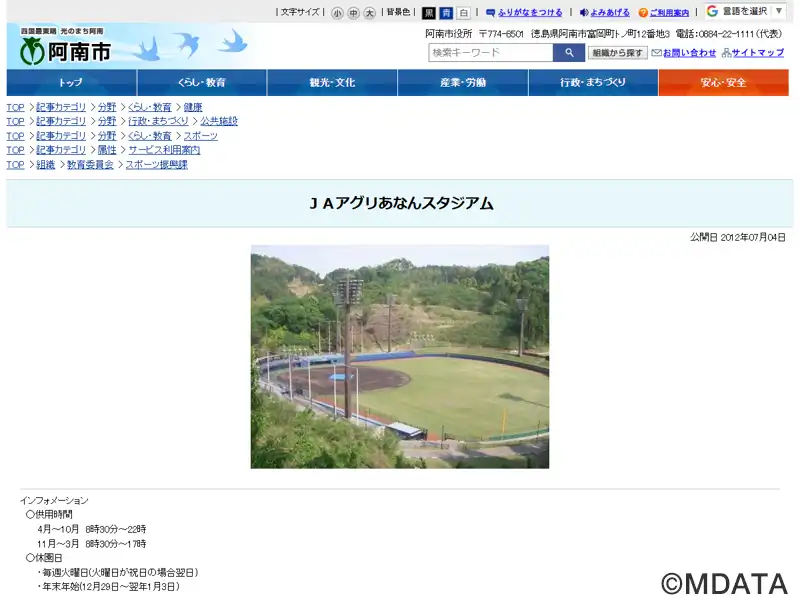Screen dimensions: 800x600
Task: Set text size to small (小)
Action: click(x=337, y=13)
